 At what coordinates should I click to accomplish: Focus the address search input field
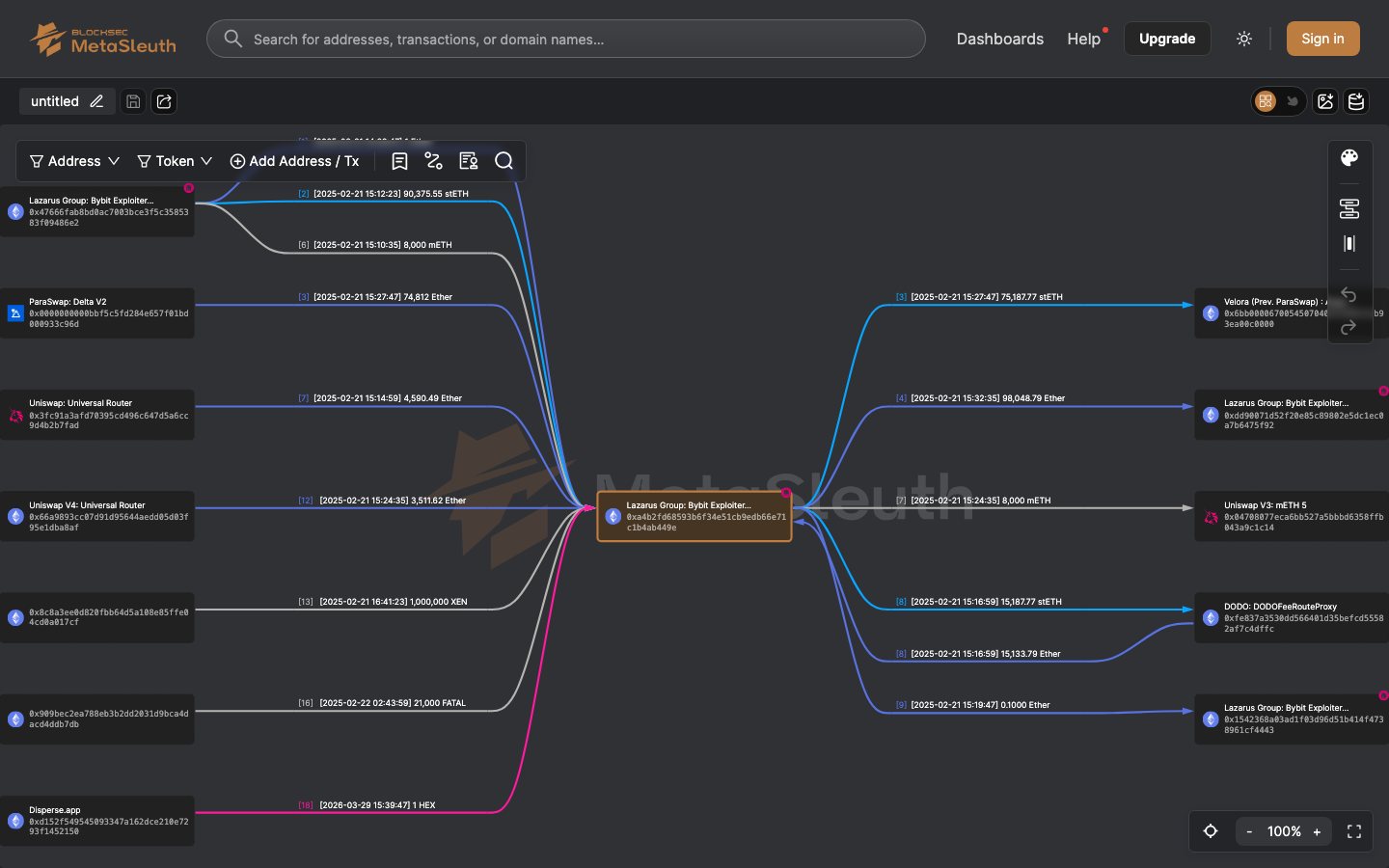[x=566, y=39]
